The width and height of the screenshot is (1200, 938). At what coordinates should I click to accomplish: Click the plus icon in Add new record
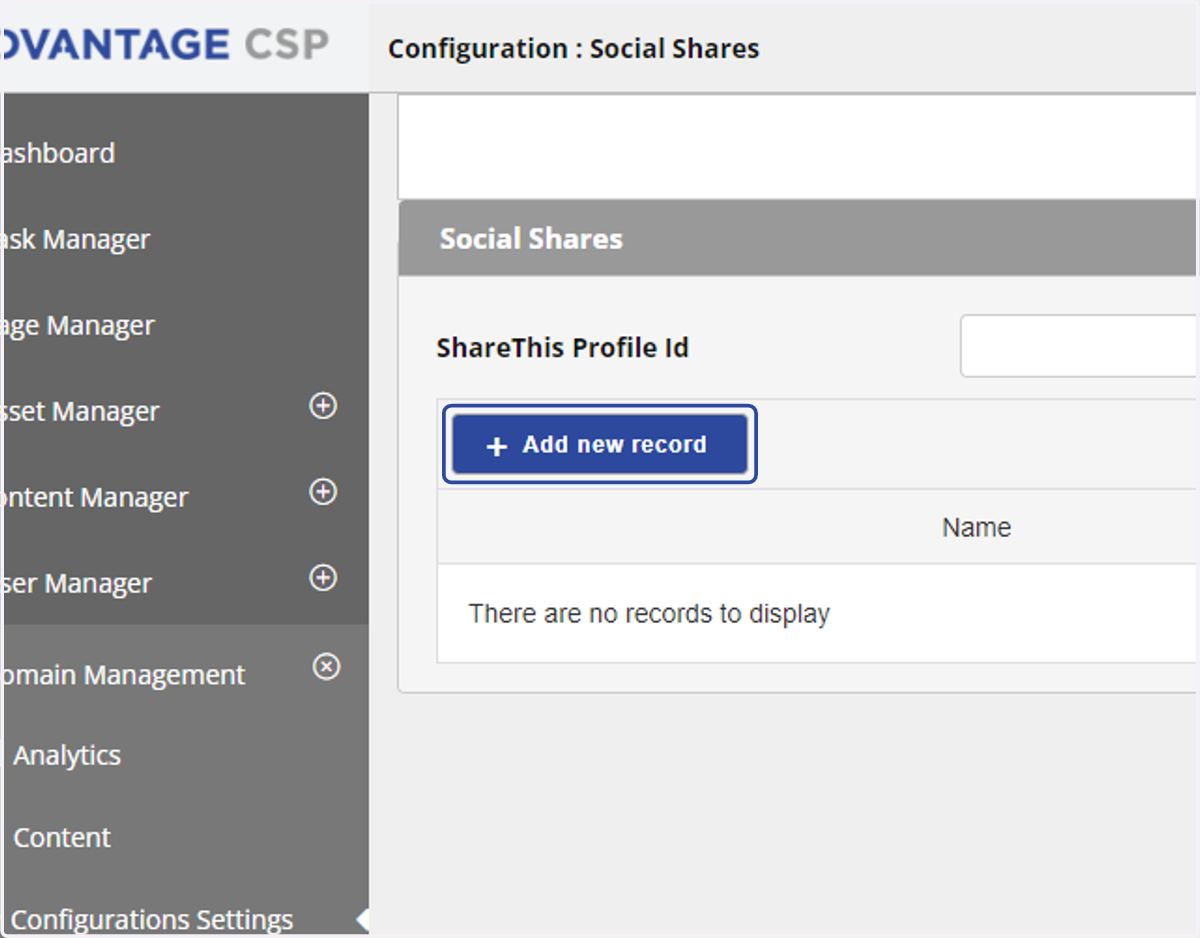coord(497,446)
